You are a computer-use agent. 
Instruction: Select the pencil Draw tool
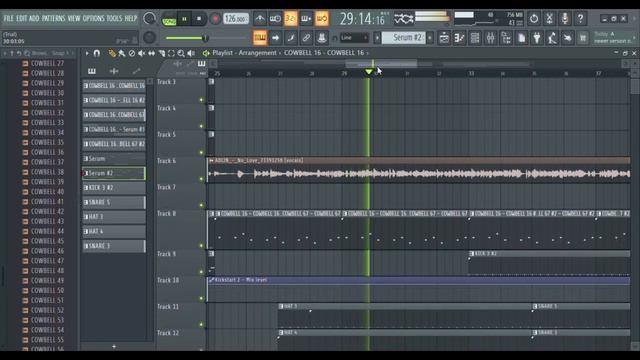[x=112, y=53]
